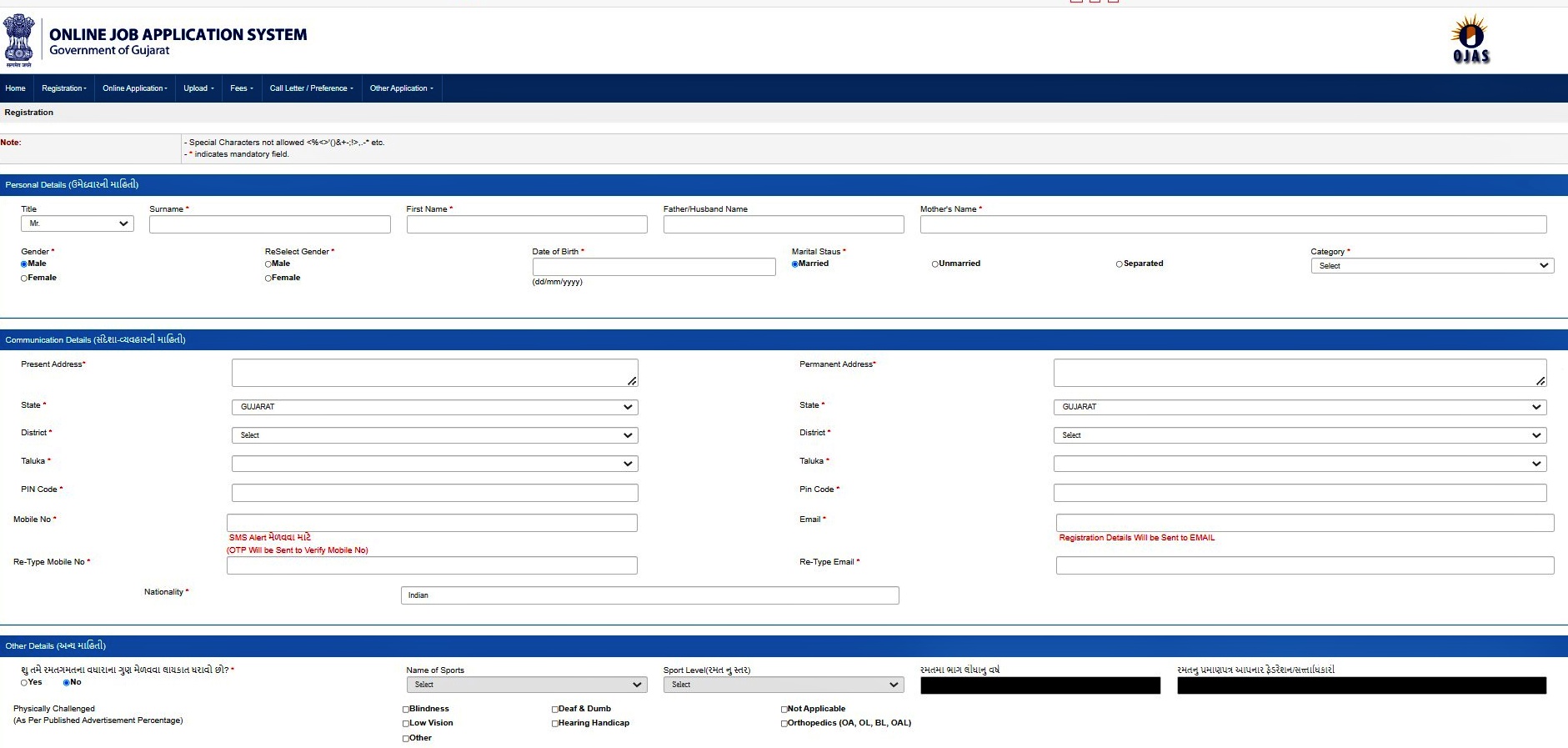Expand the Category select dropdown
The height and width of the screenshot is (748, 1568).
tap(1432, 266)
